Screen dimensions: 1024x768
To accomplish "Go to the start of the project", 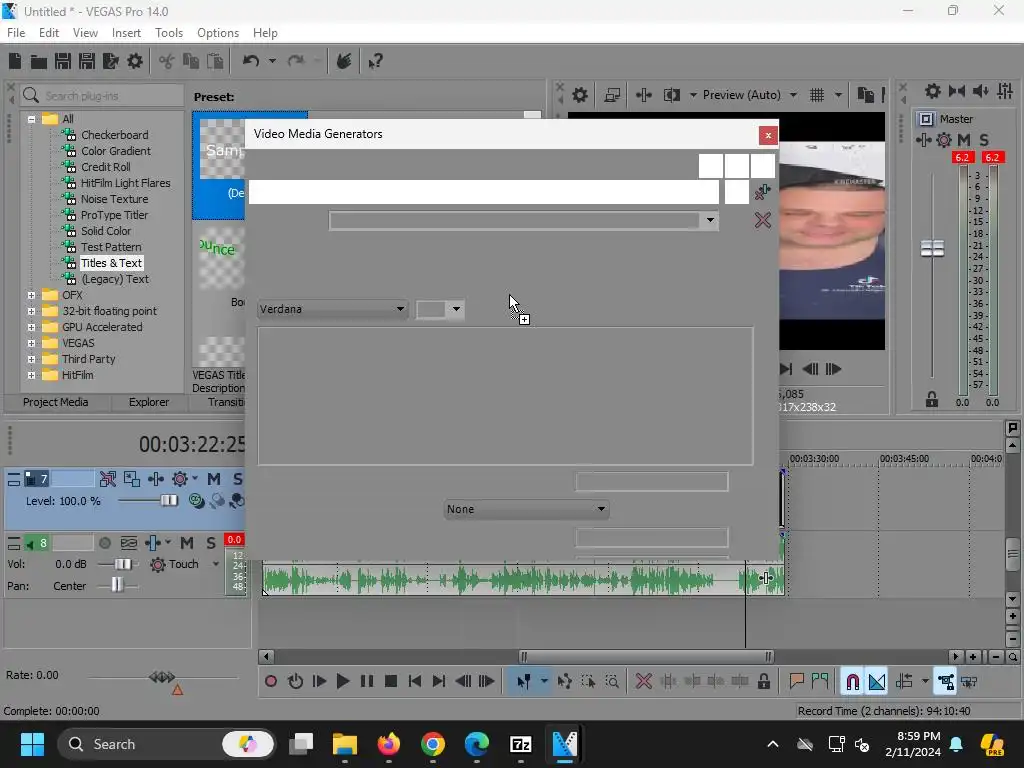I will [415, 682].
